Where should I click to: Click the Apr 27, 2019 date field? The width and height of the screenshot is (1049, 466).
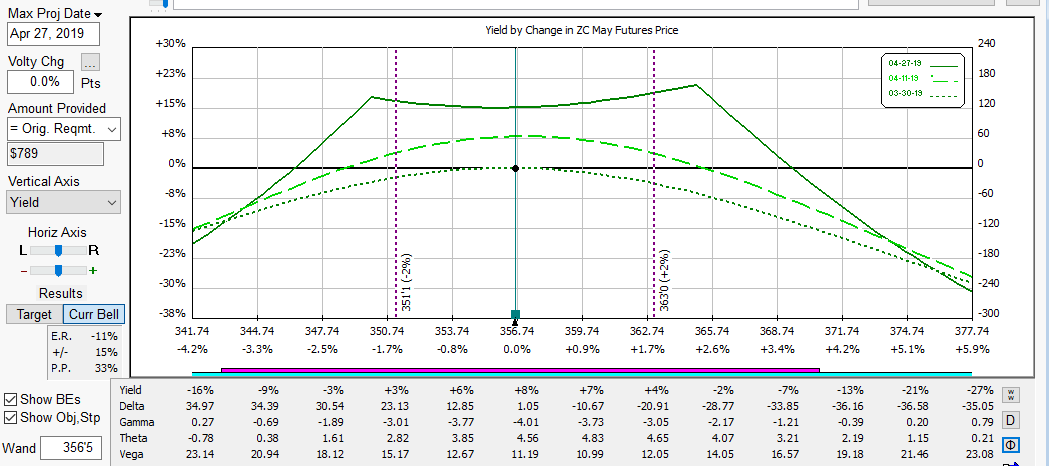(x=54, y=34)
